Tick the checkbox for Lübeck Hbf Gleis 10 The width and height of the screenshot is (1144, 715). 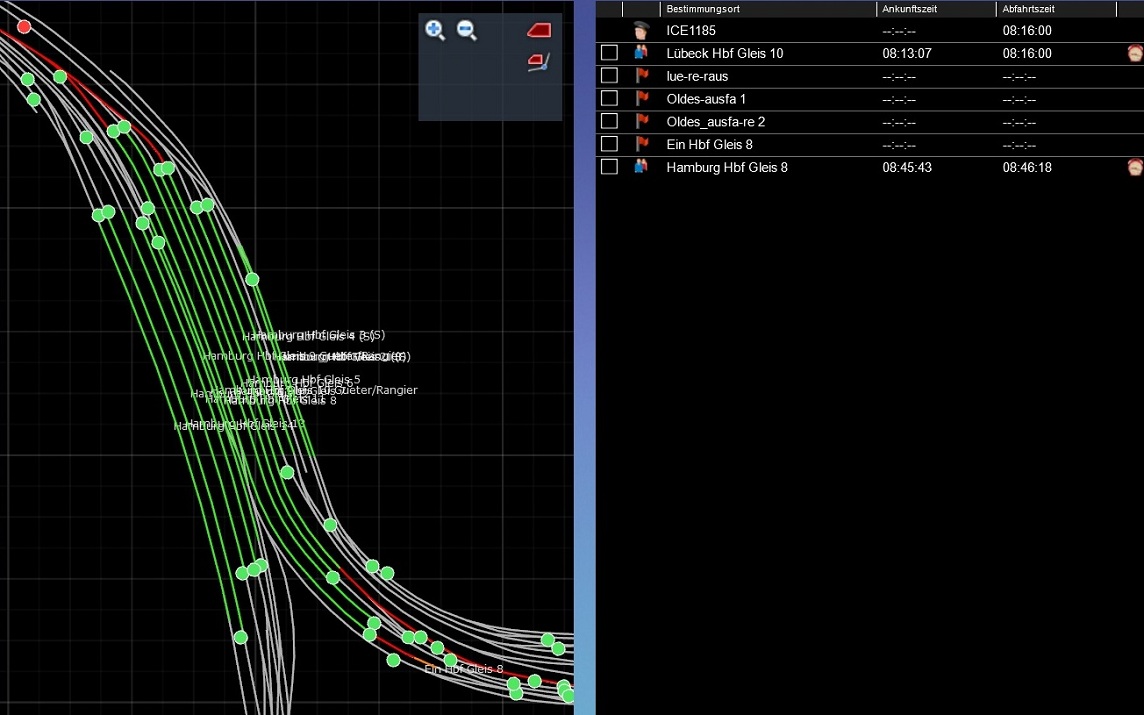(609, 53)
